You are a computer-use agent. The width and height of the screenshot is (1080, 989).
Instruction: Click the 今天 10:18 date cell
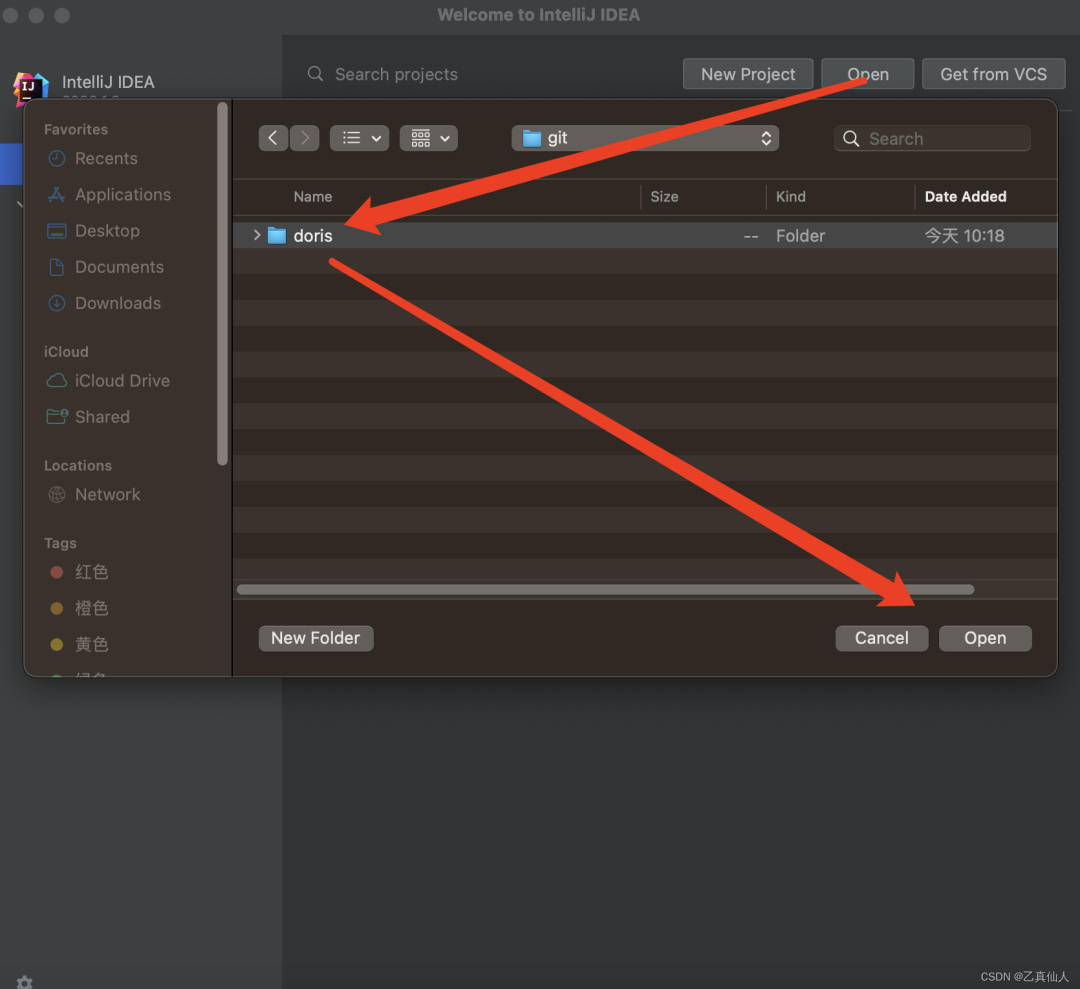coord(964,236)
